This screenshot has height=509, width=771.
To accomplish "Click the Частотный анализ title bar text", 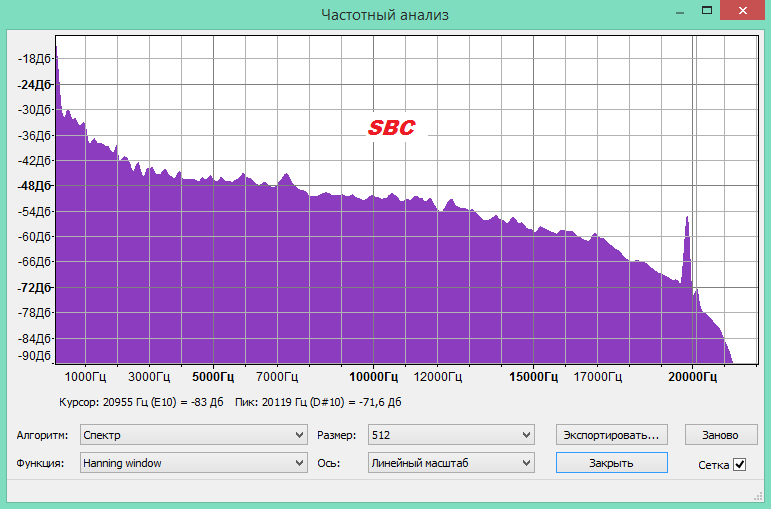I will (x=385, y=14).
